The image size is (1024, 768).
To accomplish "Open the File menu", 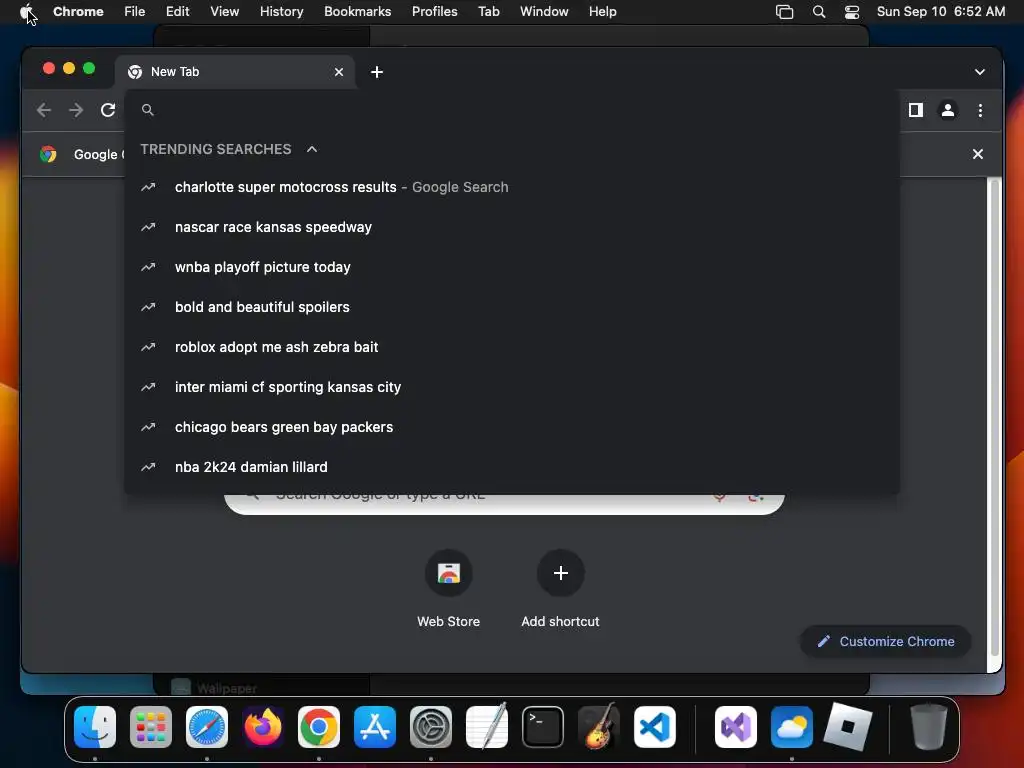I will 135,12.
